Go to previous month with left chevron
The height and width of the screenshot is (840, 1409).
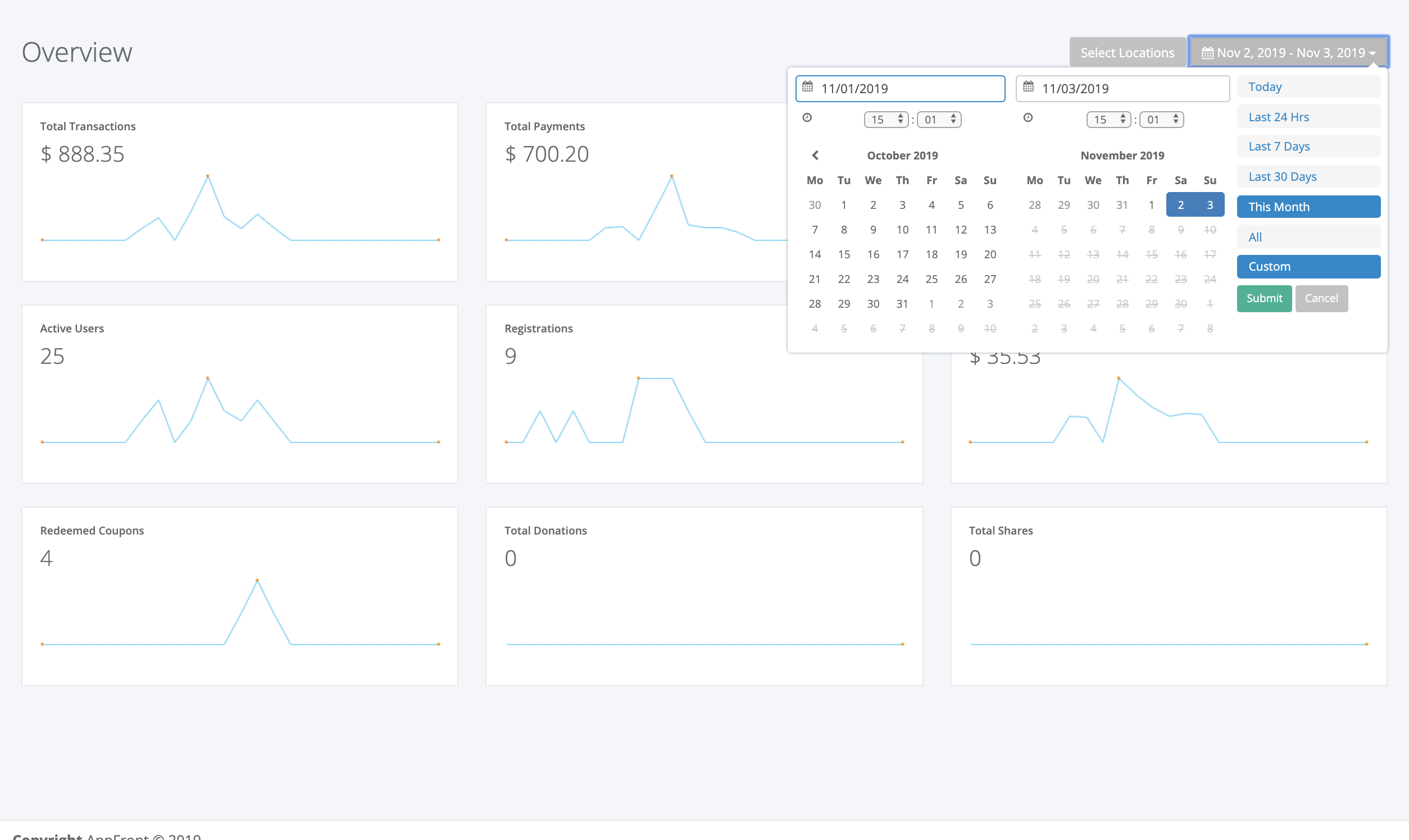click(815, 155)
